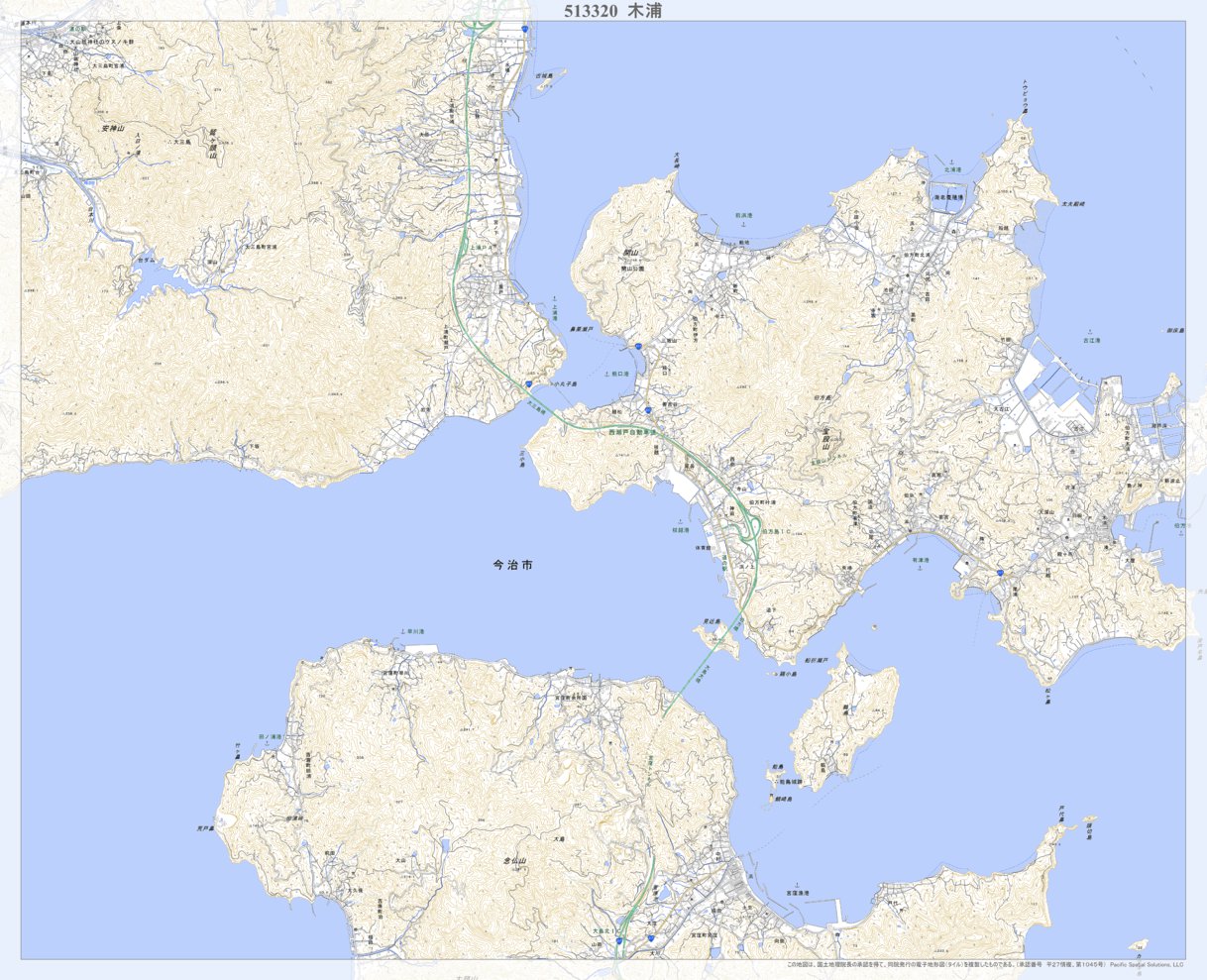The height and width of the screenshot is (980, 1207).
Task: Select the anchor marker near 古江港
Action: [1090, 332]
